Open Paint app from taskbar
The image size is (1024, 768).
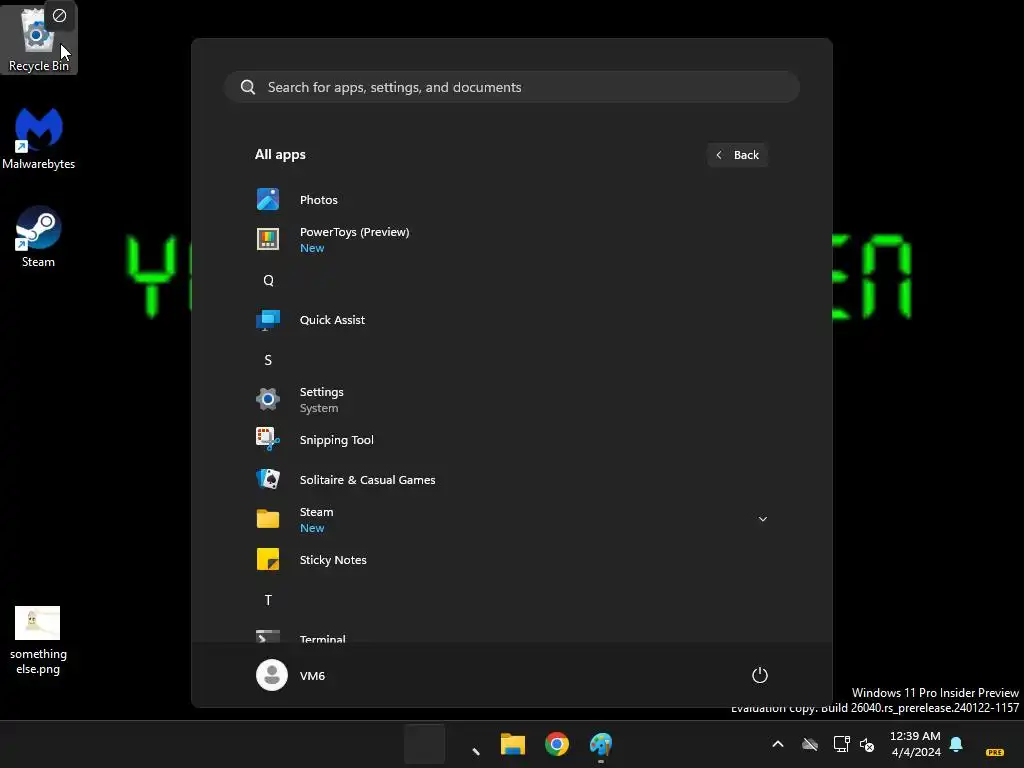click(601, 744)
